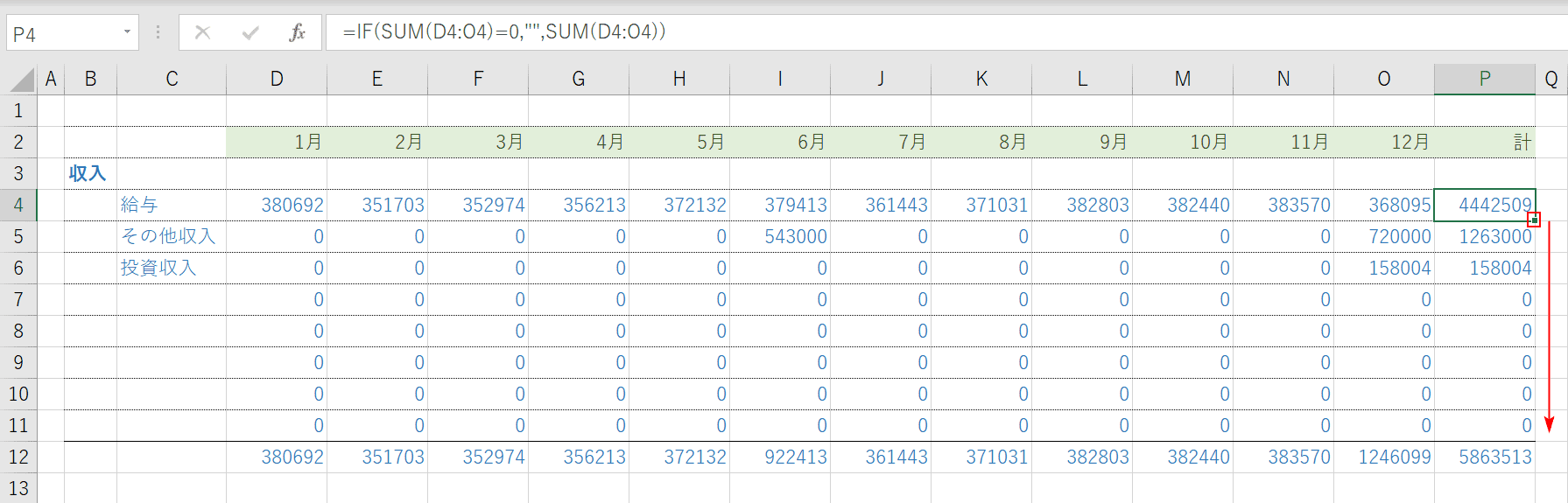The width and height of the screenshot is (1568, 503).
Task: Click cell P6 showing 158004
Action: click(x=1485, y=268)
